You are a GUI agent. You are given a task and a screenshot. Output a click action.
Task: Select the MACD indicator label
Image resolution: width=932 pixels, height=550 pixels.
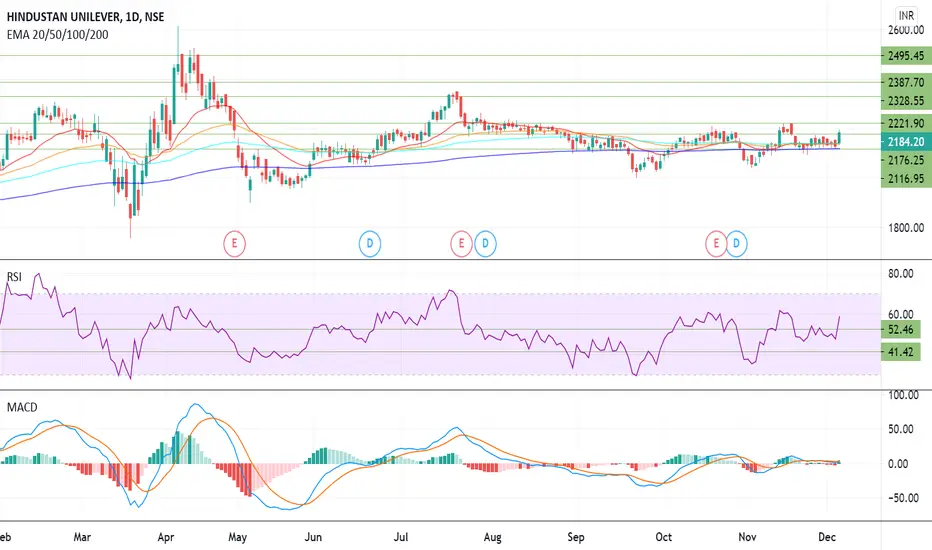coord(22,407)
